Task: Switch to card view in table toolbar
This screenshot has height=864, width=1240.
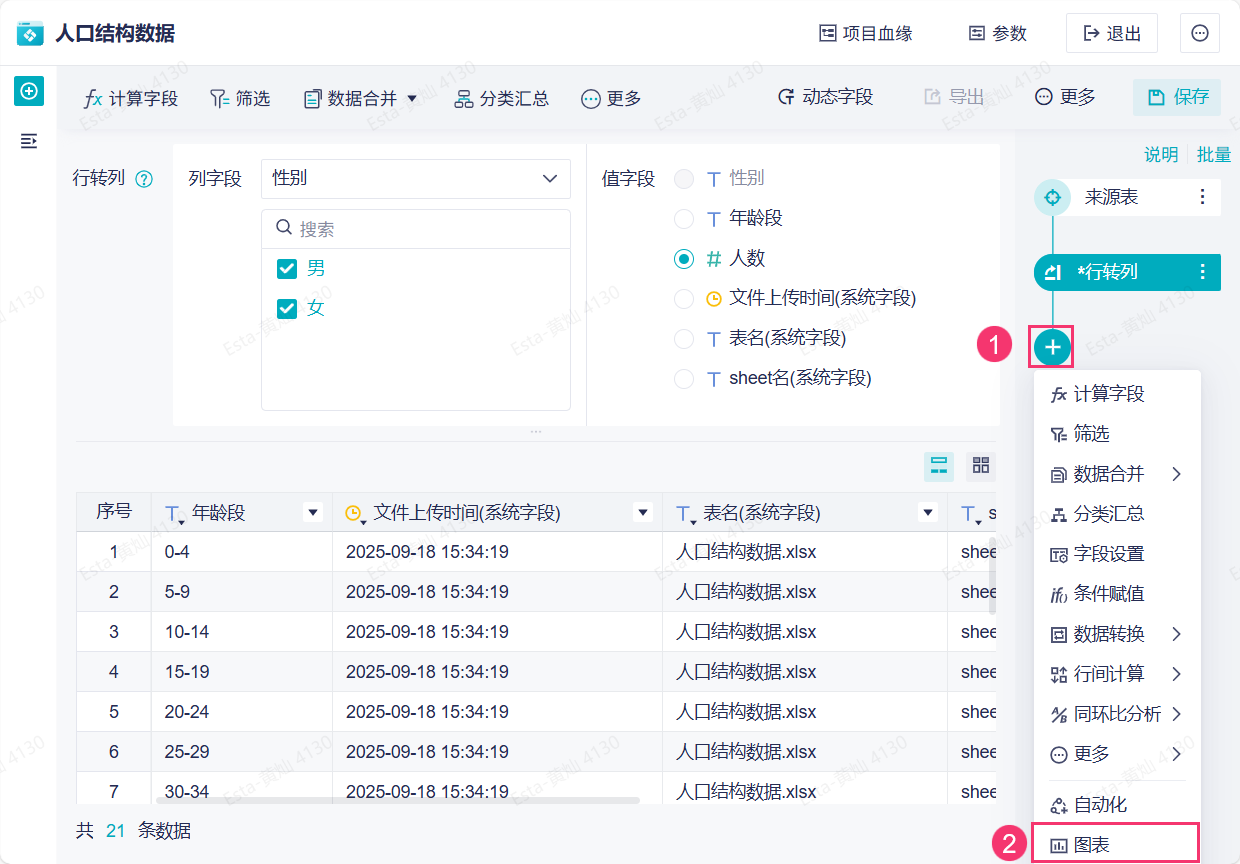Action: coord(980,465)
